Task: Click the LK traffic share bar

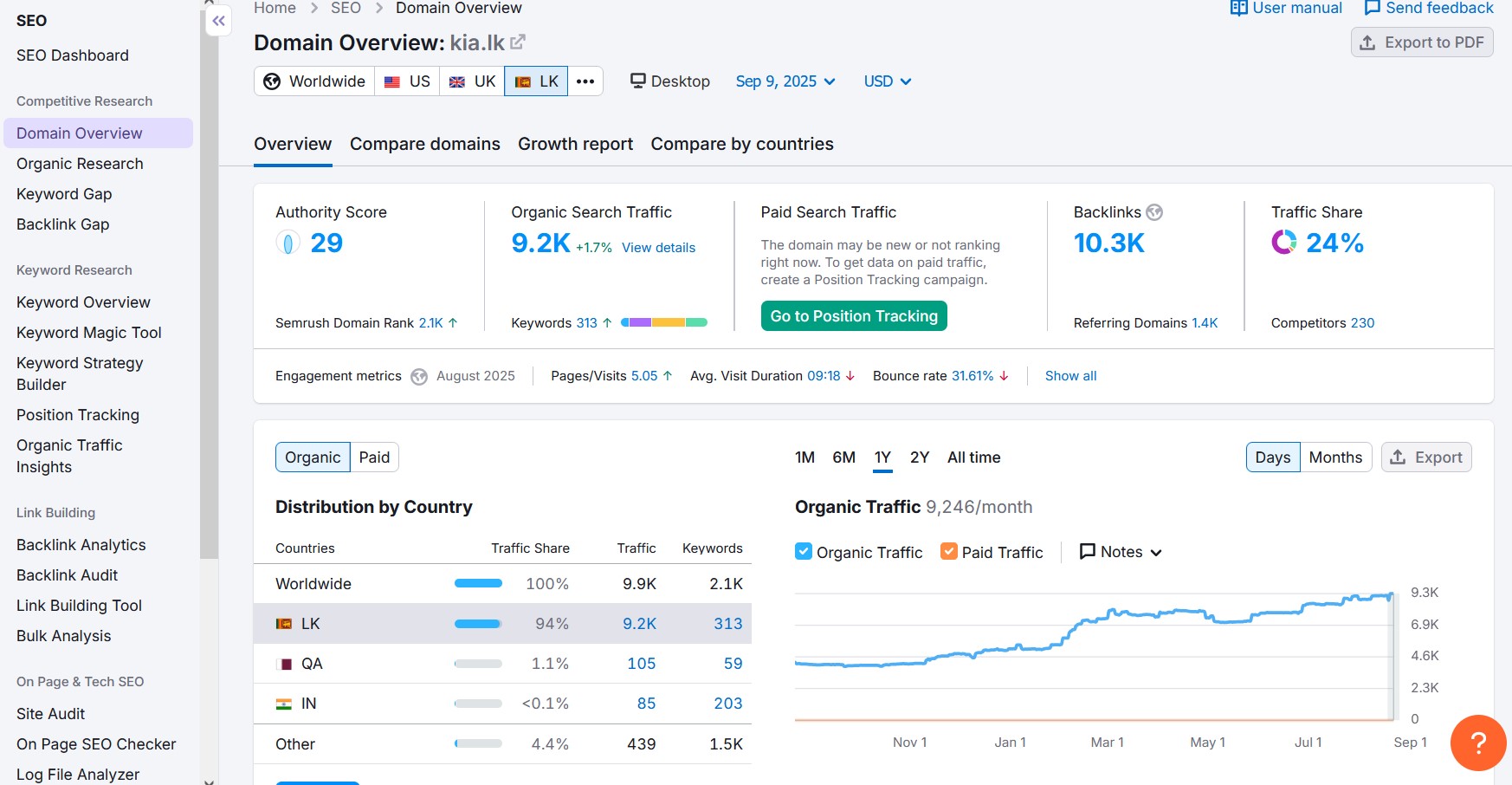Action: coord(478,624)
